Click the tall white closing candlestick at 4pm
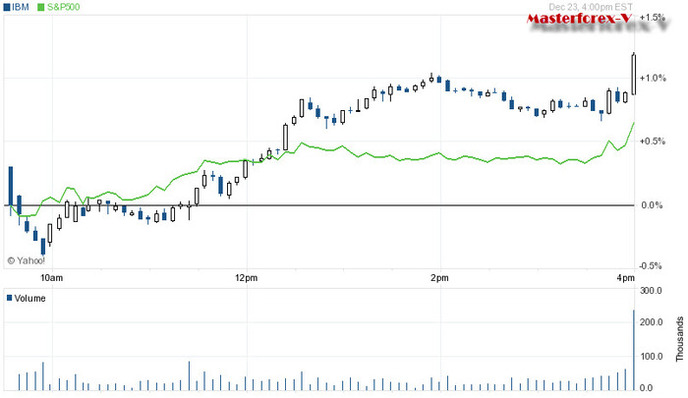This screenshot has width=688, height=398. click(634, 74)
